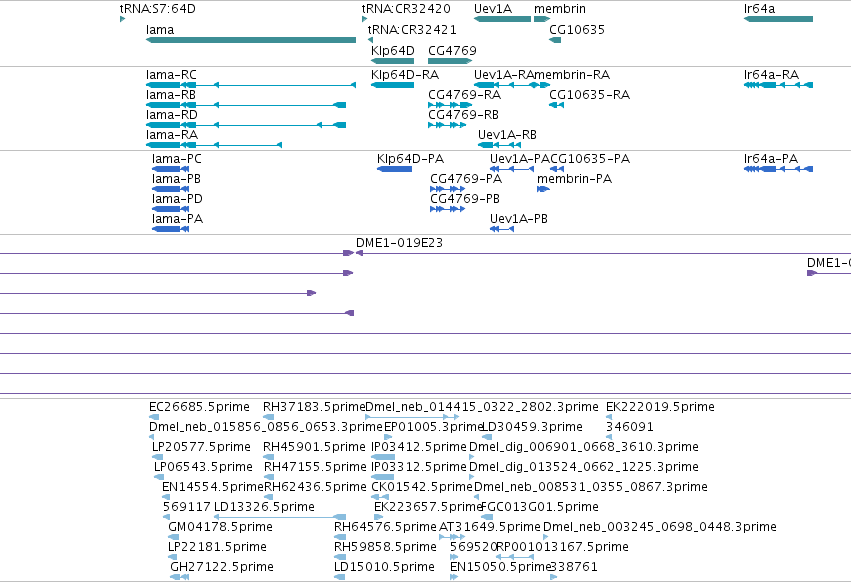This screenshot has height=582, width=851.
Task: Click the Dmel_neb_015856_0856_0653.3prime label
Action: [x=265, y=427]
